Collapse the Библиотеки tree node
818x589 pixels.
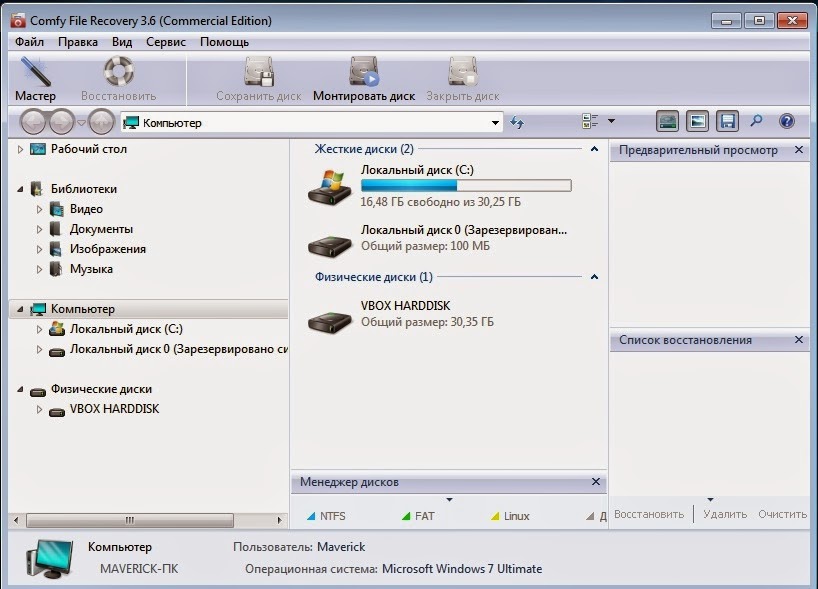pyautogui.click(x=20, y=189)
